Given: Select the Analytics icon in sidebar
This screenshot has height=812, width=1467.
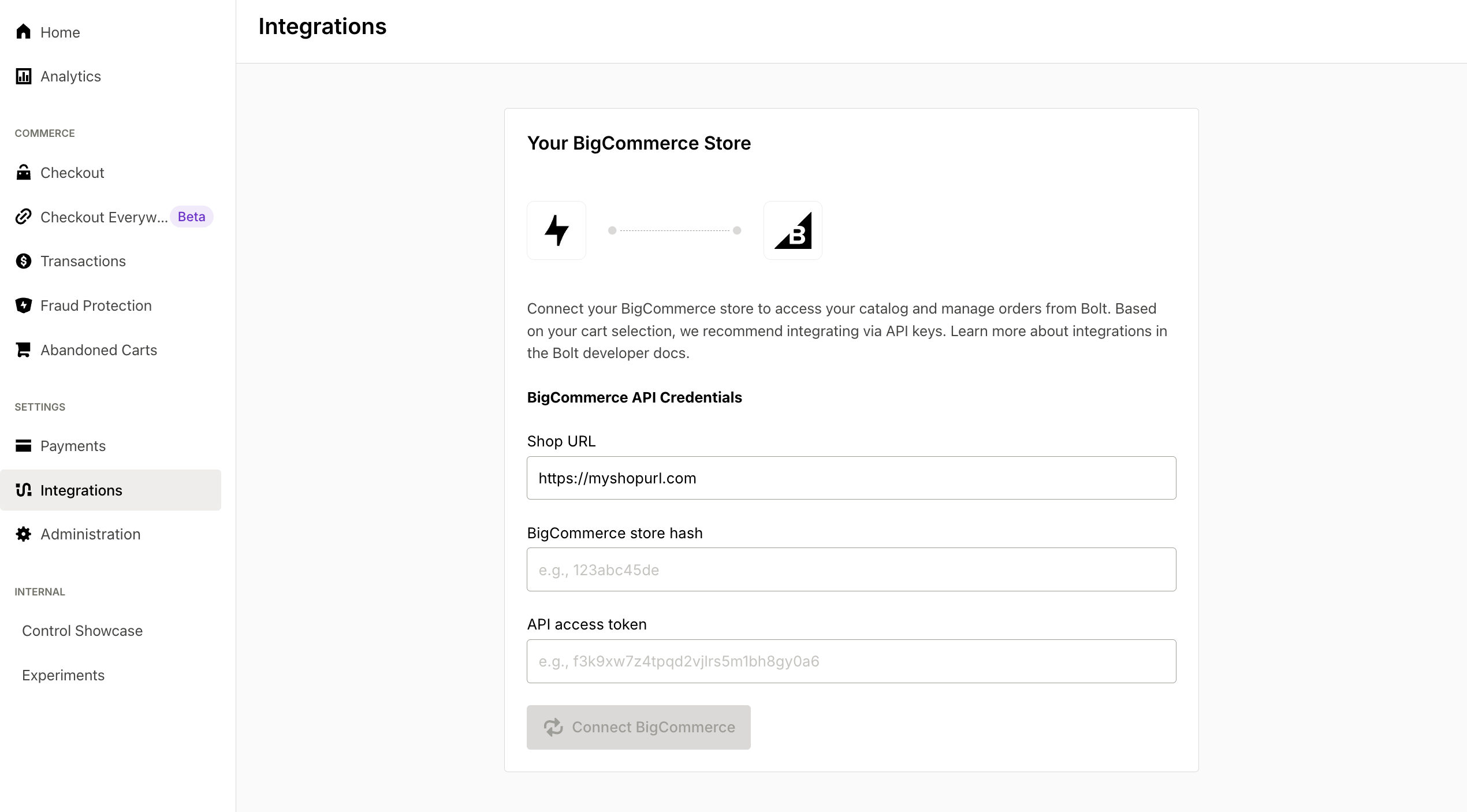Looking at the screenshot, I should (x=24, y=76).
